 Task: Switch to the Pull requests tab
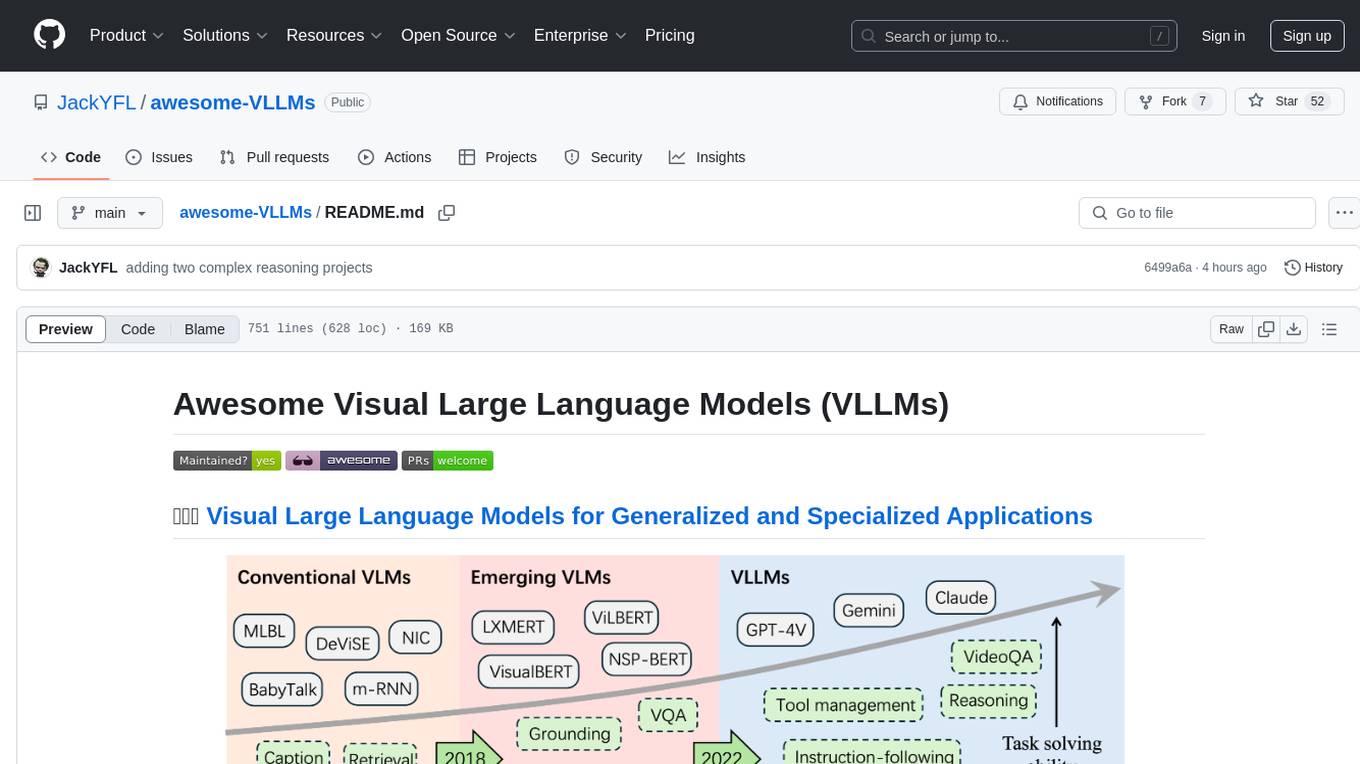pyautogui.click(x=274, y=157)
